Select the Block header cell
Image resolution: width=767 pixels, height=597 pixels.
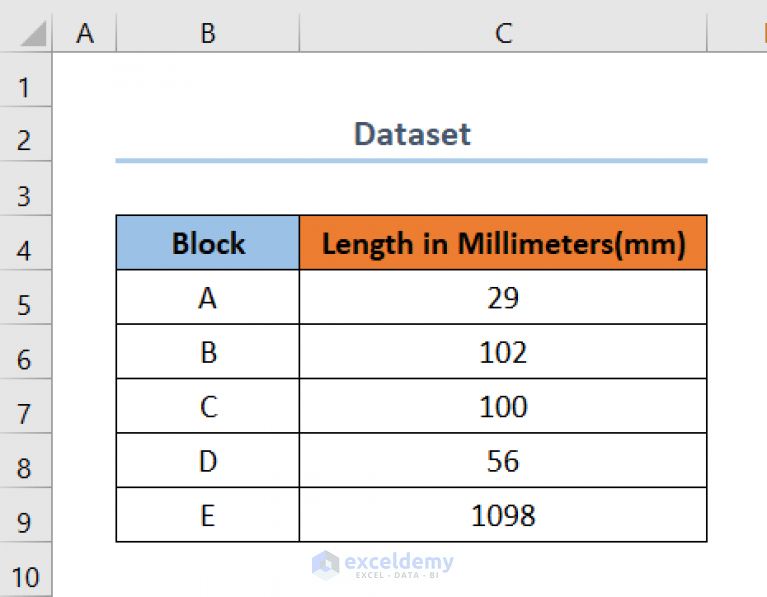pyautogui.click(x=208, y=243)
